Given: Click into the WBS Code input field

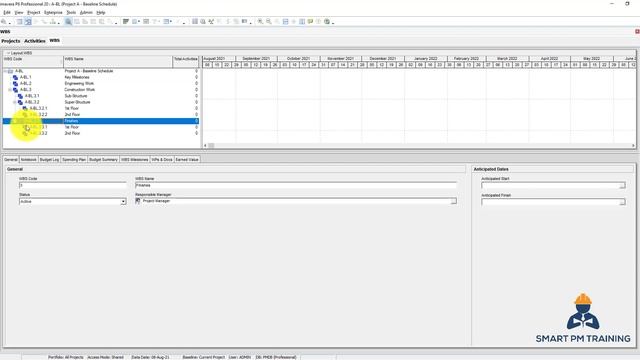Looking at the screenshot, I should click(x=73, y=185).
